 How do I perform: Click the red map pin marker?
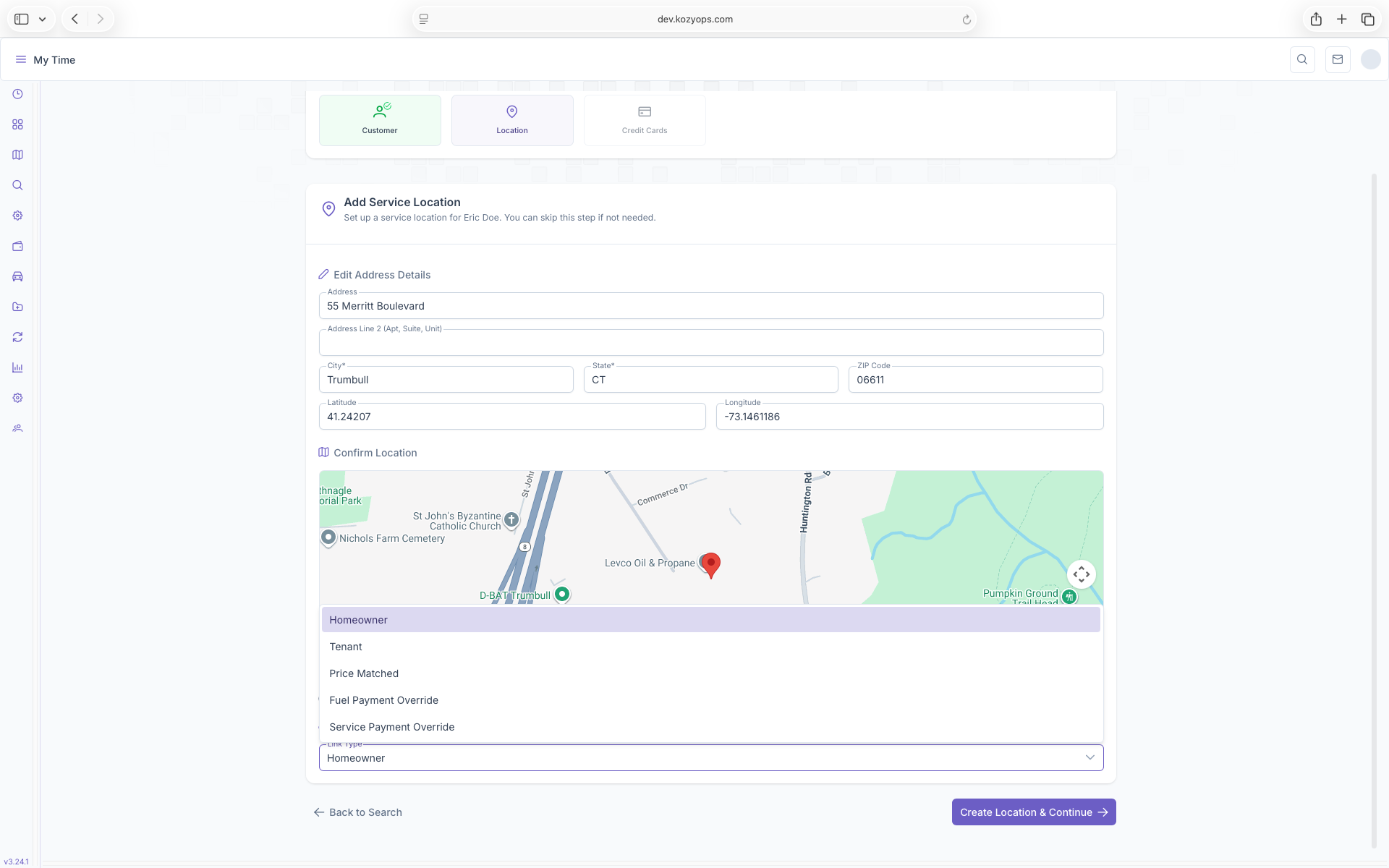point(711,564)
